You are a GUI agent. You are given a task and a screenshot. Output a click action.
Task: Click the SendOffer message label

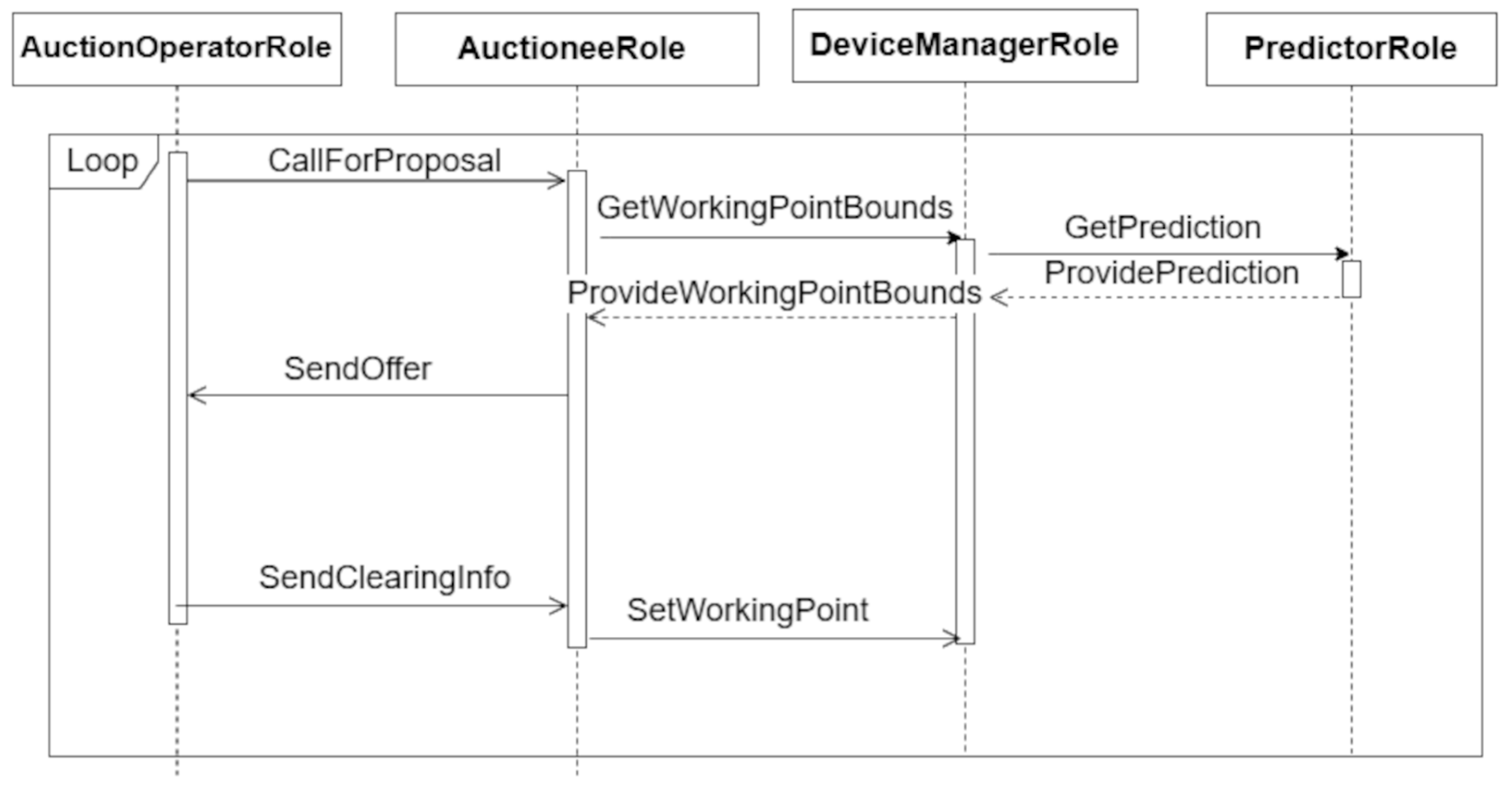click(357, 369)
